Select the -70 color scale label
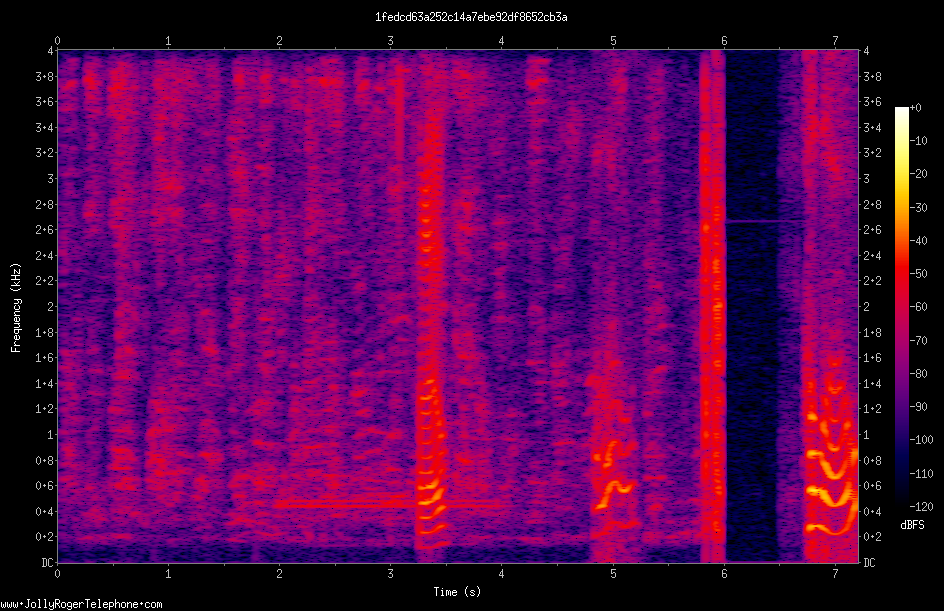The image size is (944, 611). (x=919, y=341)
